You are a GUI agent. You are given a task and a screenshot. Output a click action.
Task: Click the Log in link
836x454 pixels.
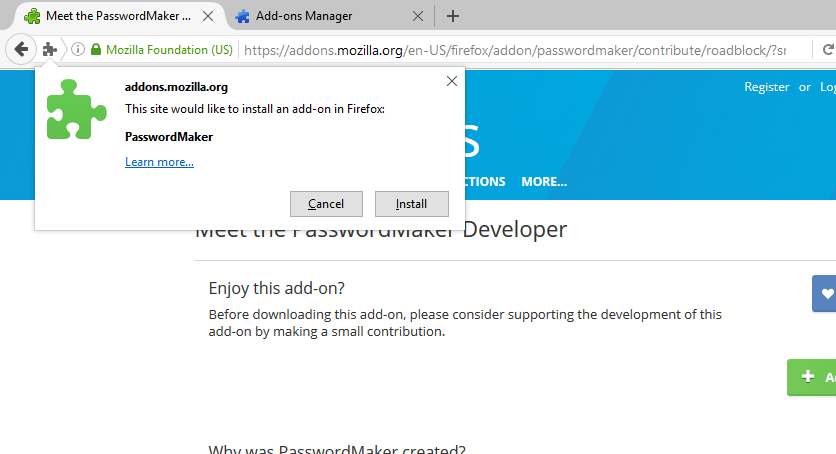pyautogui.click(x=827, y=87)
